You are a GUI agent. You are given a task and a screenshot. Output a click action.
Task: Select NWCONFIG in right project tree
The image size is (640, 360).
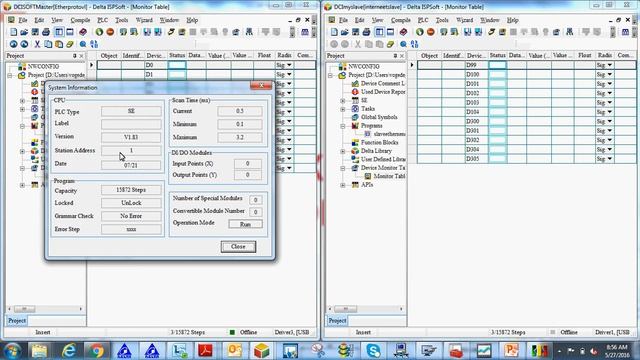click(x=364, y=66)
